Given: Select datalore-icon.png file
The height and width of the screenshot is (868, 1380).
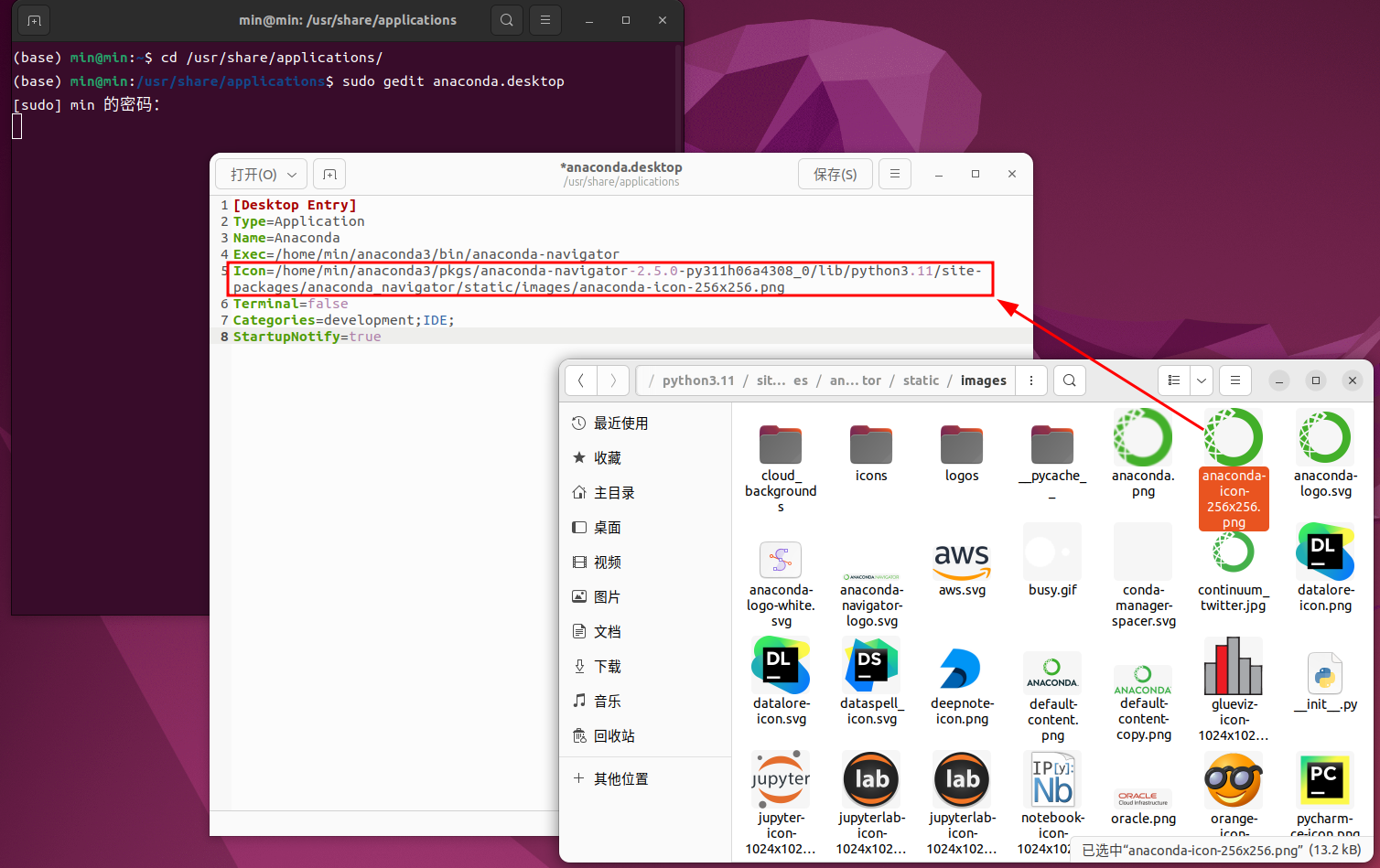Looking at the screenshot, I should [x=1325, y=568].
